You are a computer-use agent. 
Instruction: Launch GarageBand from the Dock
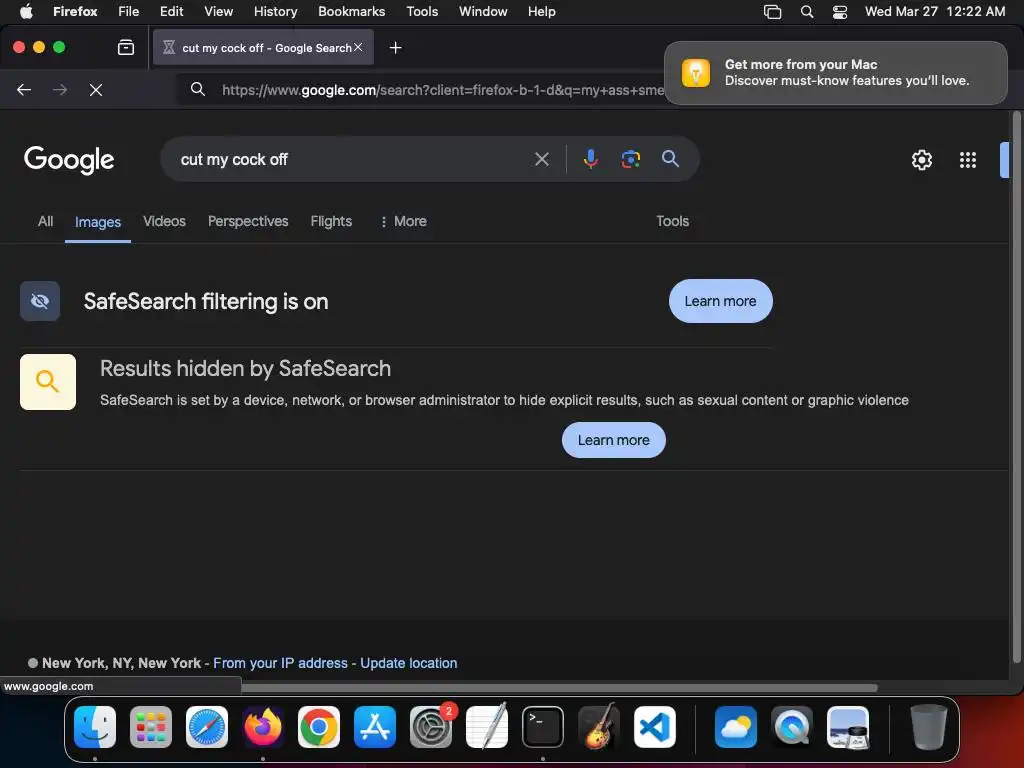(599, 727)
